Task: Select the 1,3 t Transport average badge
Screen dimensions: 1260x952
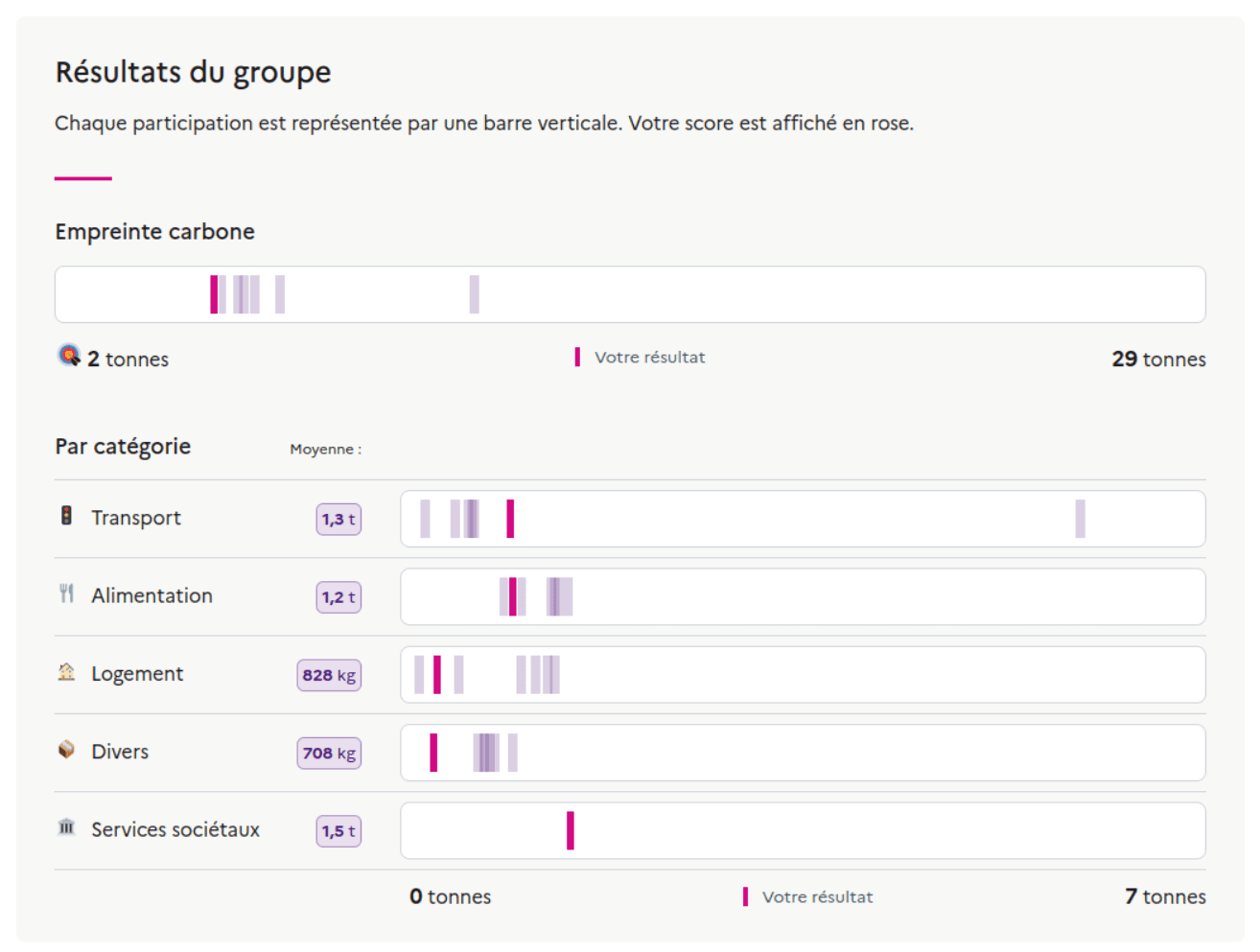Action: click(x=338, y=519)
